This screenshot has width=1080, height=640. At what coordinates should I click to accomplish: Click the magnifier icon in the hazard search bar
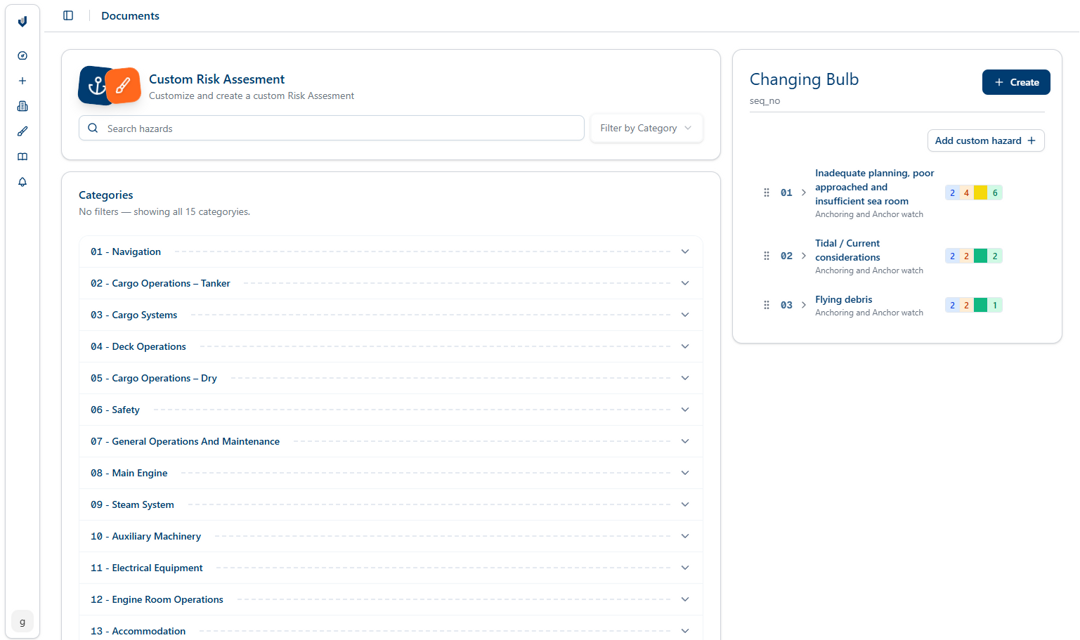point(92,128)
